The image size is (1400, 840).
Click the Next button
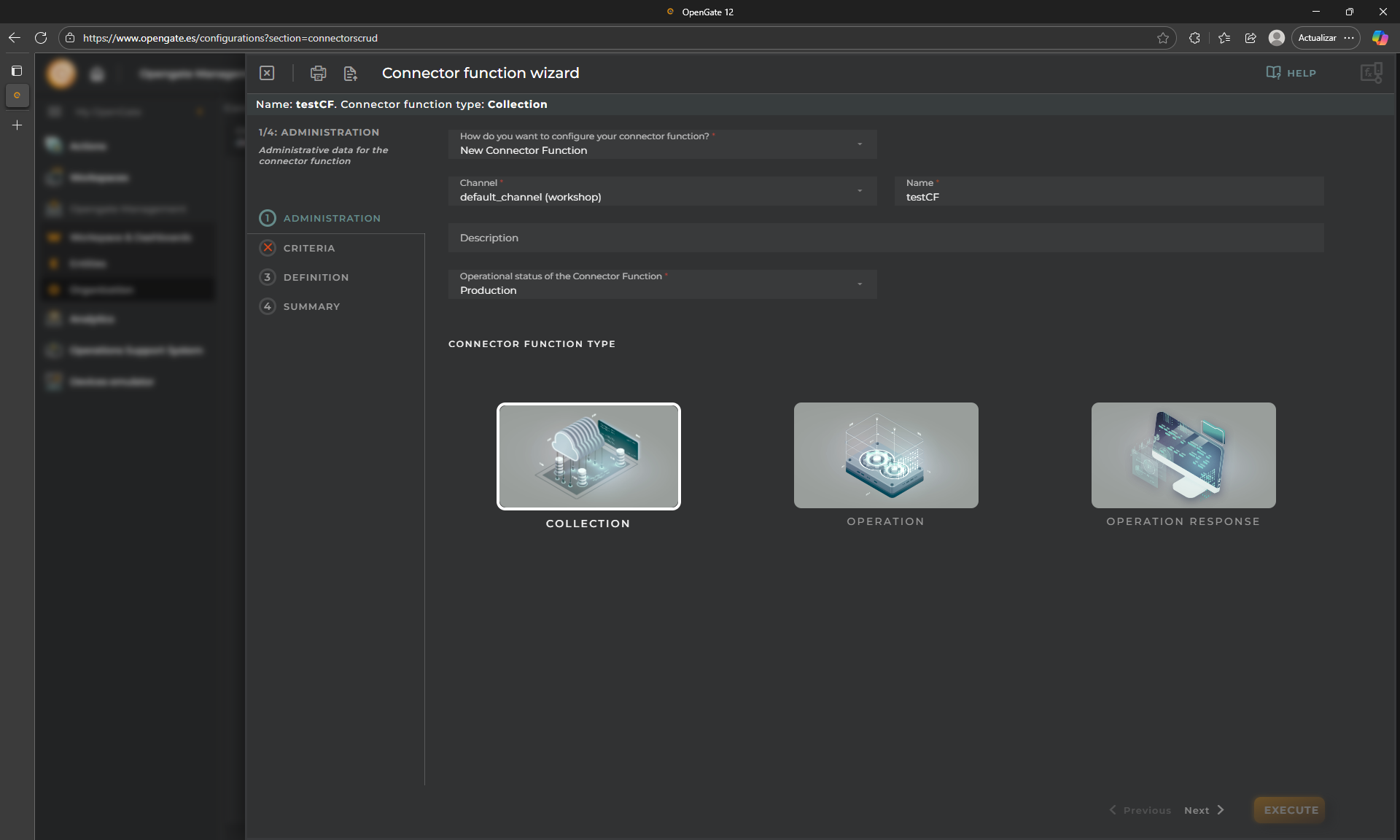[x=1204, y=810]
